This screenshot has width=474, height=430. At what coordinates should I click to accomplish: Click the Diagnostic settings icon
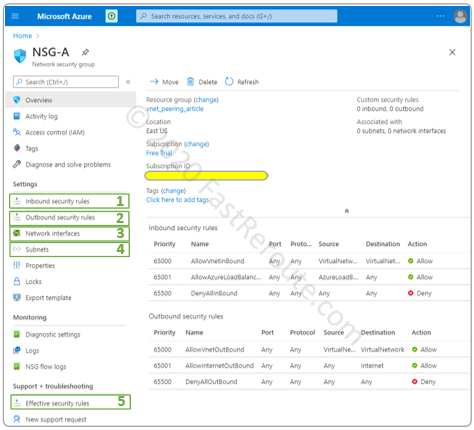pos(17,334)
